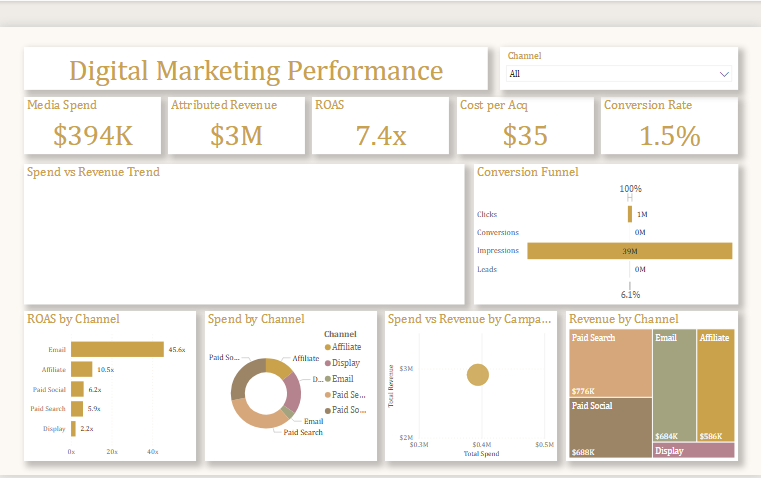The width and height of the screenshot is (761, 478).
Task: Click the Email legend color marker
Action: coord(328,379)
